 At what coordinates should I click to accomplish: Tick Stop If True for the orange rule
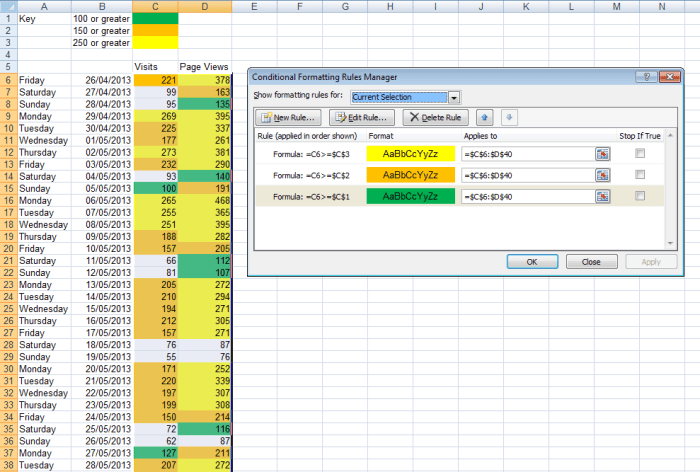pos(640,175)
